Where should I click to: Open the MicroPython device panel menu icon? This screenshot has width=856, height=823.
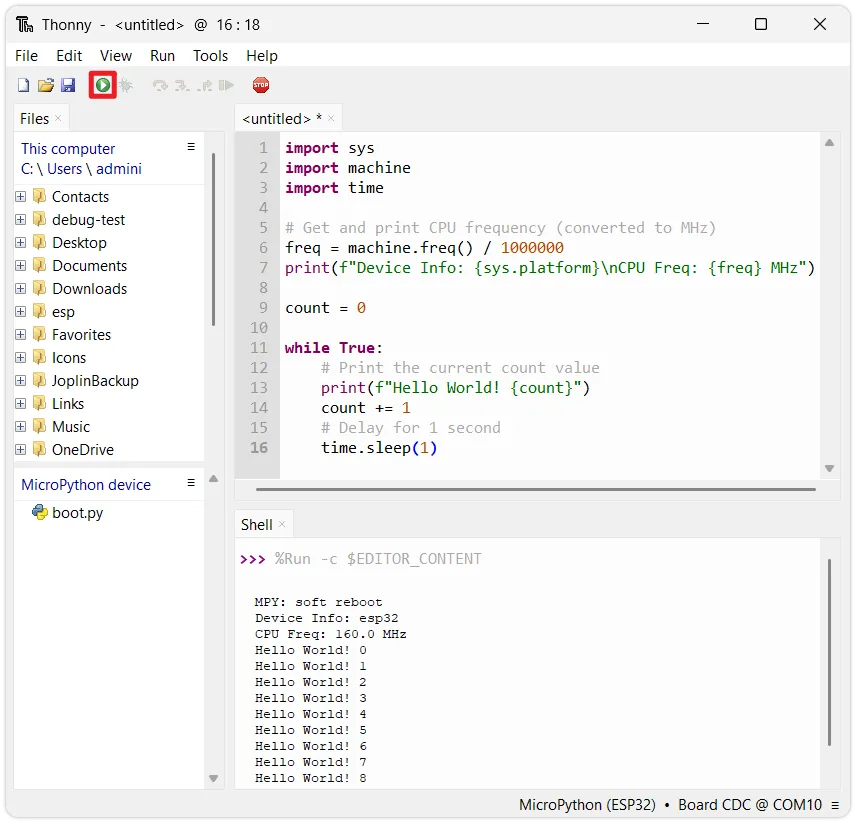[191, 483]
